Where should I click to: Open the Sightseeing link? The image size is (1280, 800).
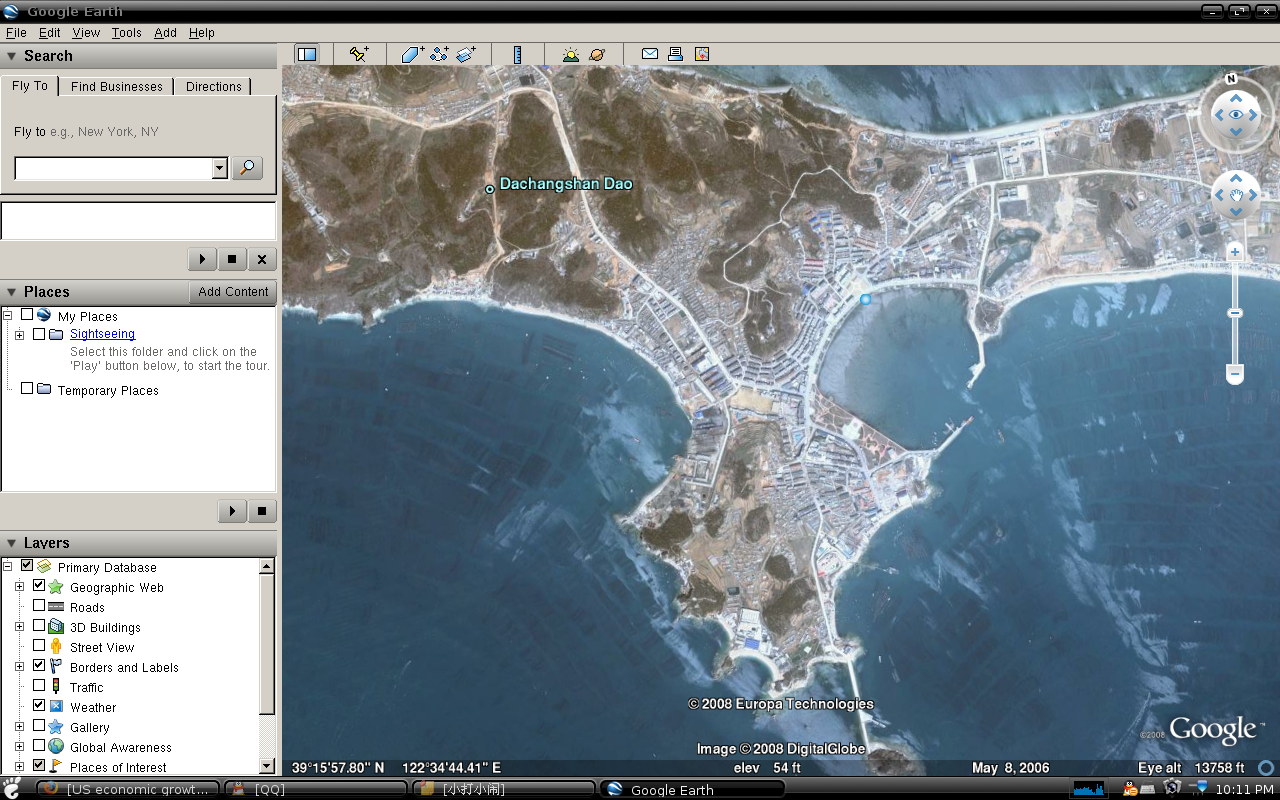tap(102, 334)
